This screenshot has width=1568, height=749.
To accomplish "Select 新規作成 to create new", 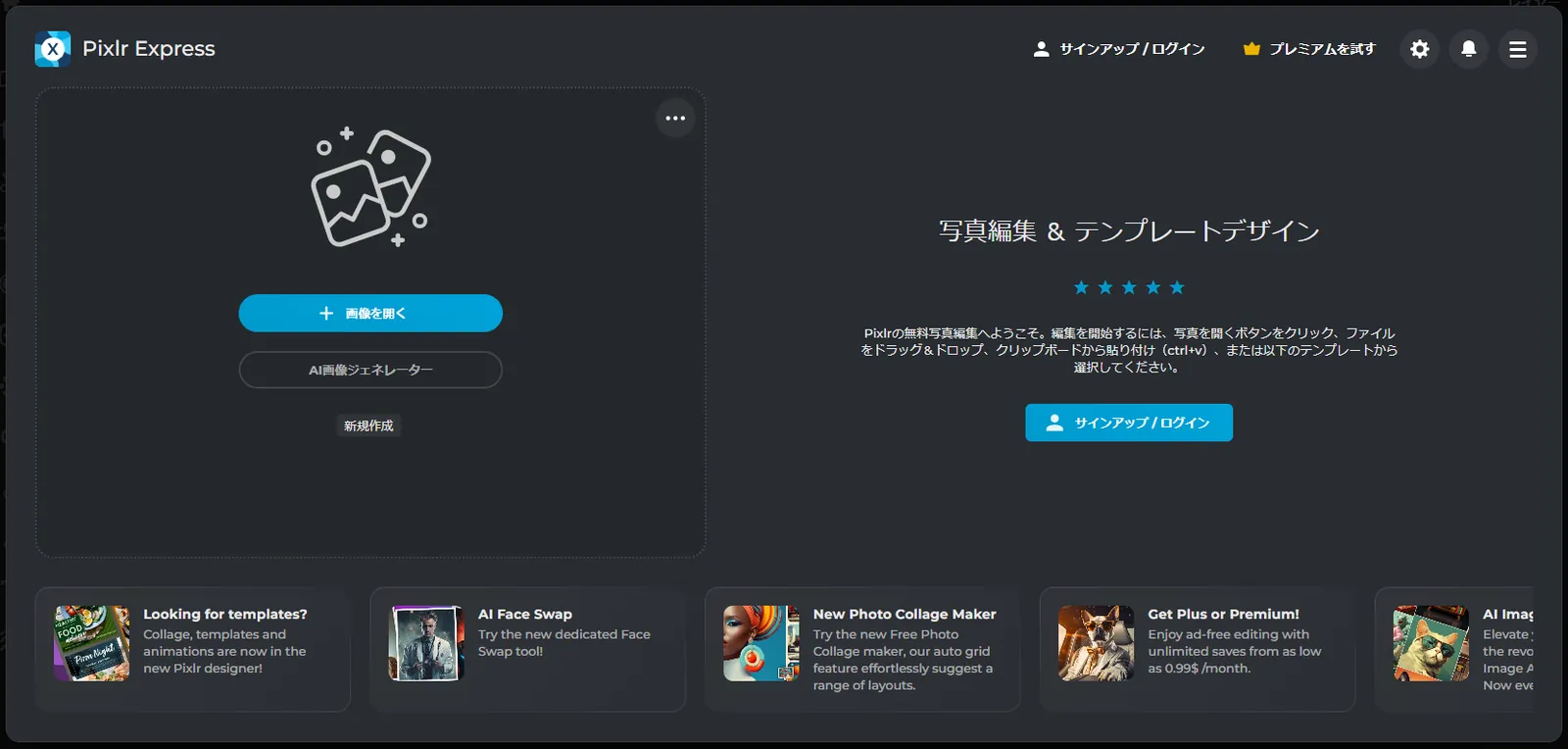I will coord(368,425).
